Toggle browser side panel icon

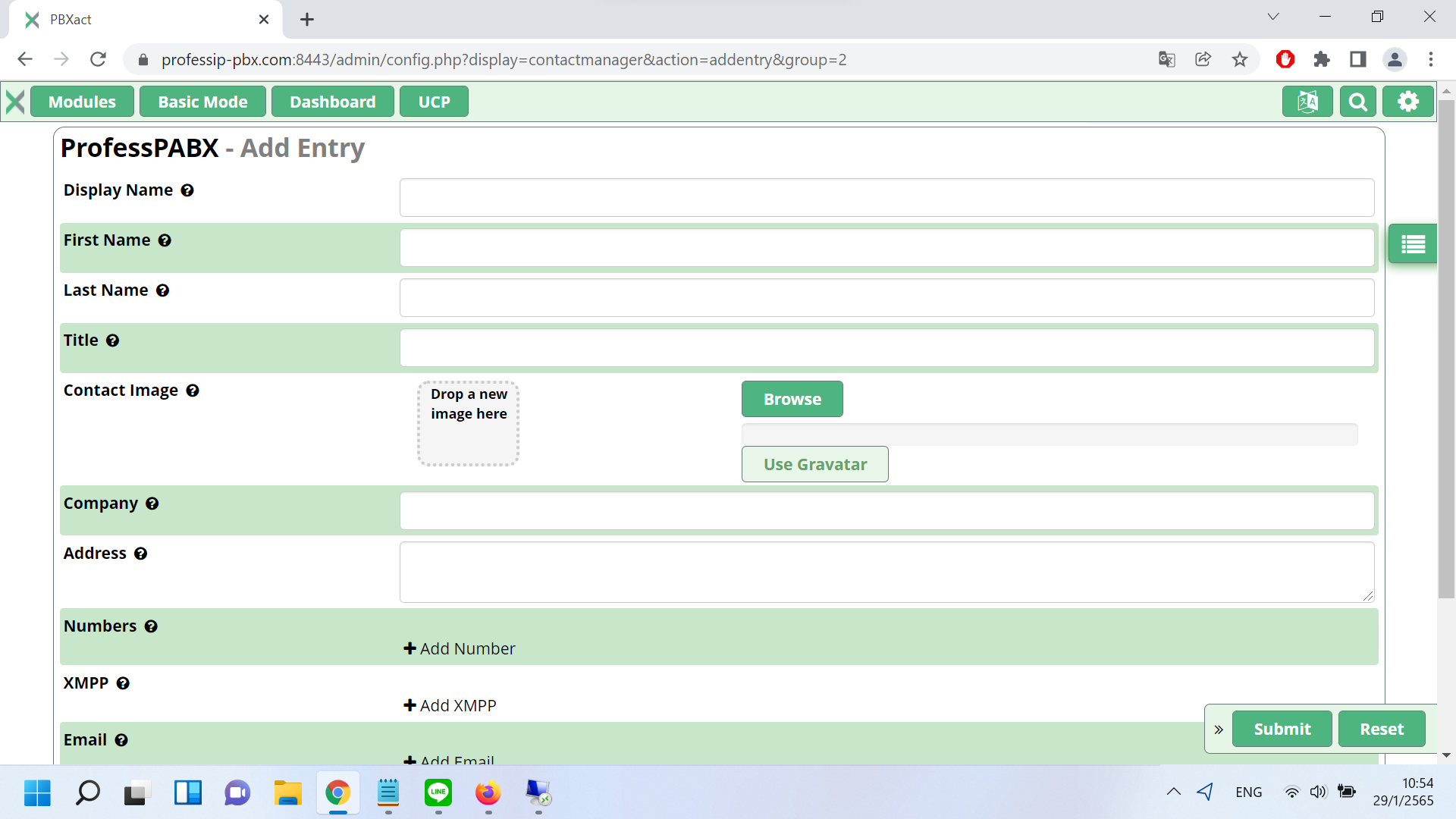(1358, 59)
